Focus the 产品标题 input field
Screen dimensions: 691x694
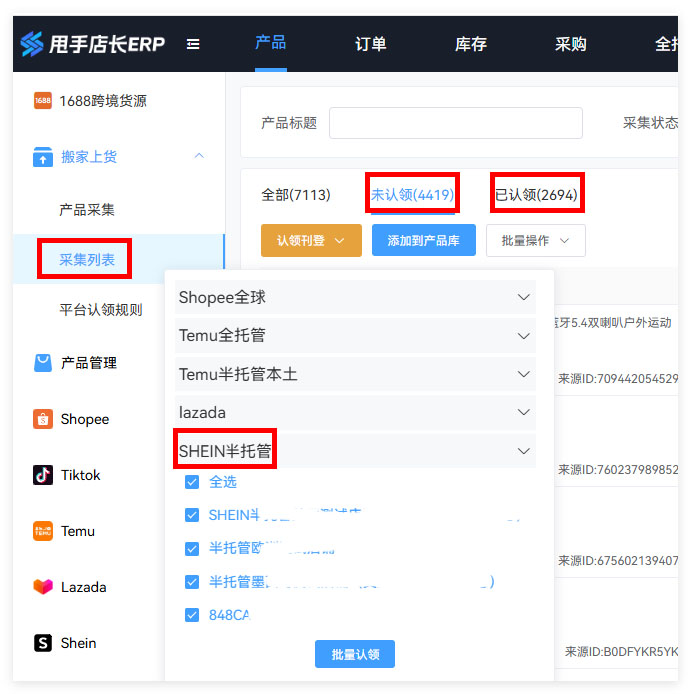[456, 123]
